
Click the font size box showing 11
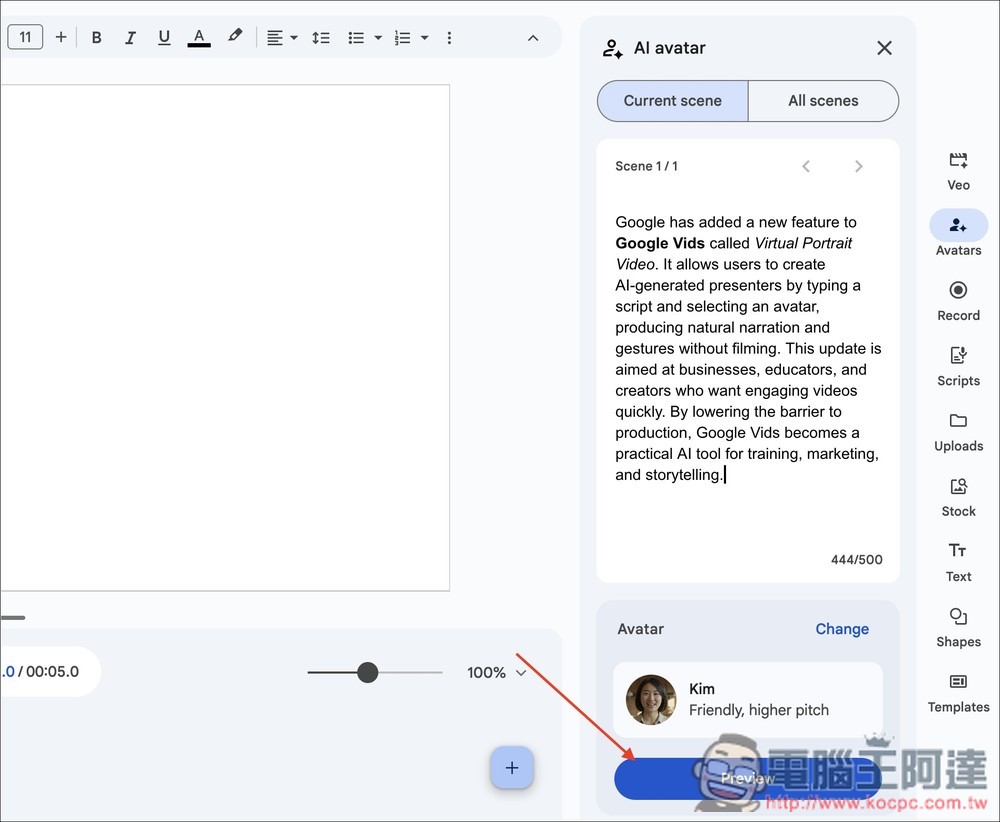25,37
